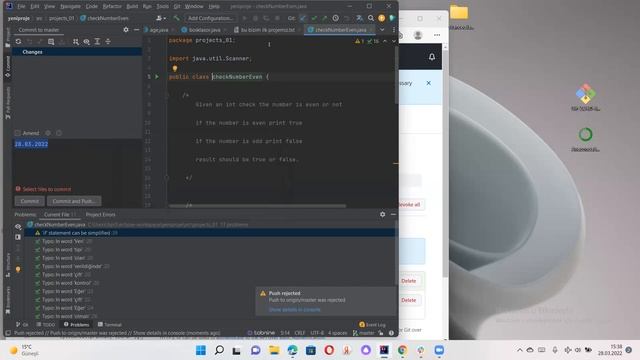Screen dimensions: 640x360
Task: Click the Build project hammer icon
Action: click(176, 18)
